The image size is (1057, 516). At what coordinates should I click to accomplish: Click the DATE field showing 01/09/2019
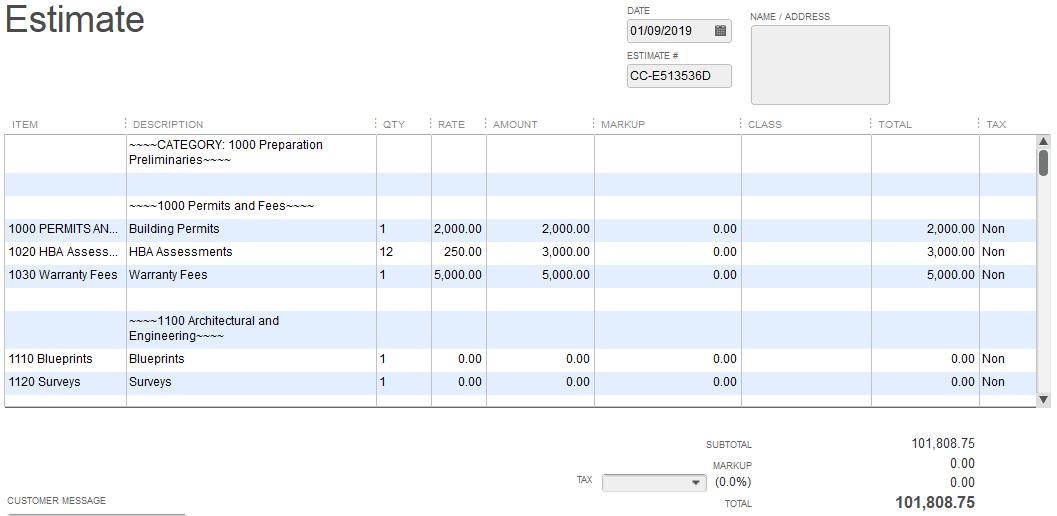[679, 31]
